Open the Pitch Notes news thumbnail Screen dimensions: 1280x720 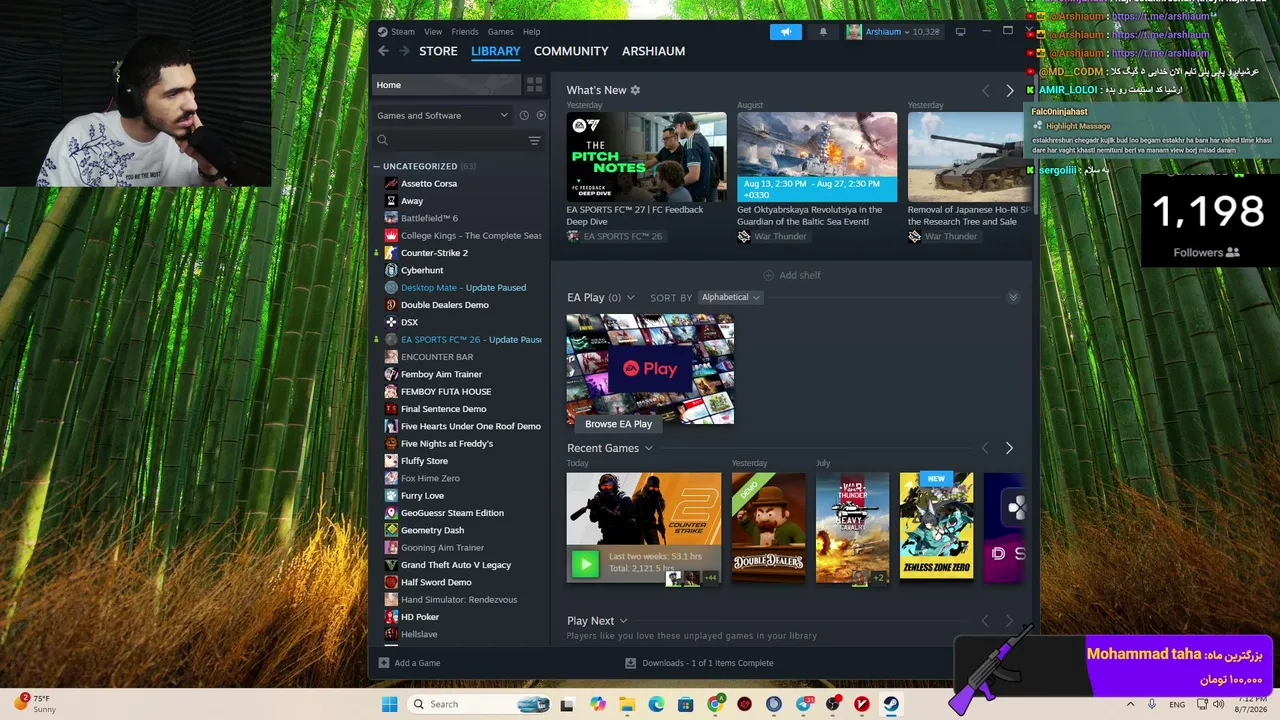[646, 157]
